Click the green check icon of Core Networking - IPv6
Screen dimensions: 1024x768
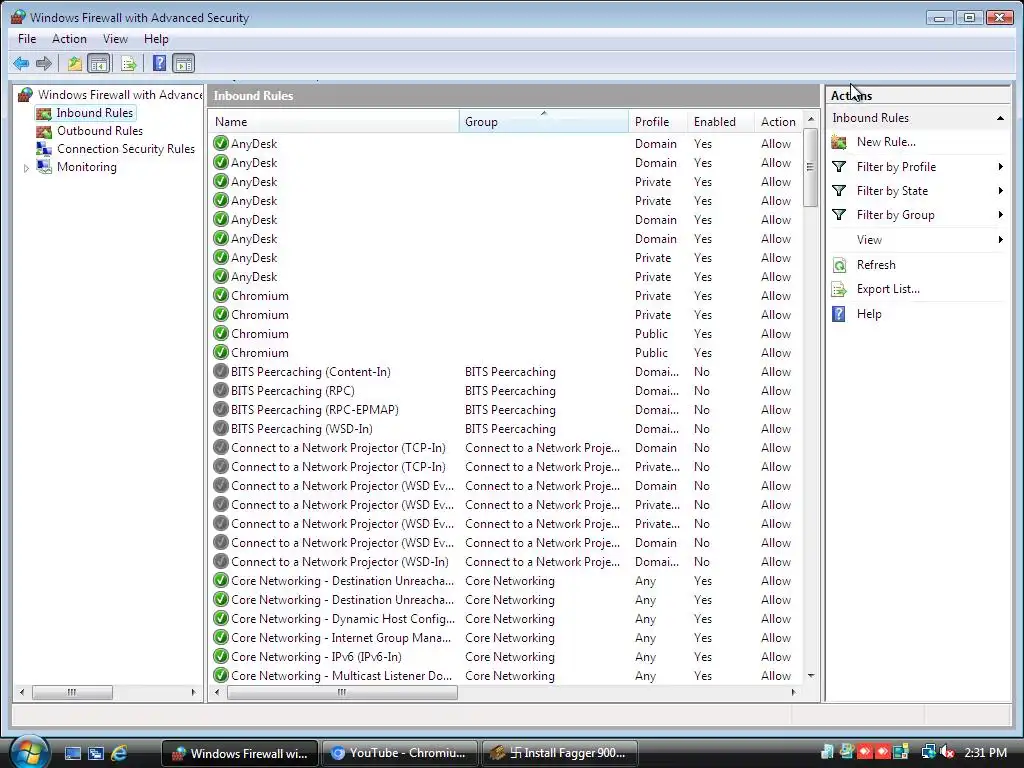[x=221, y=656]
